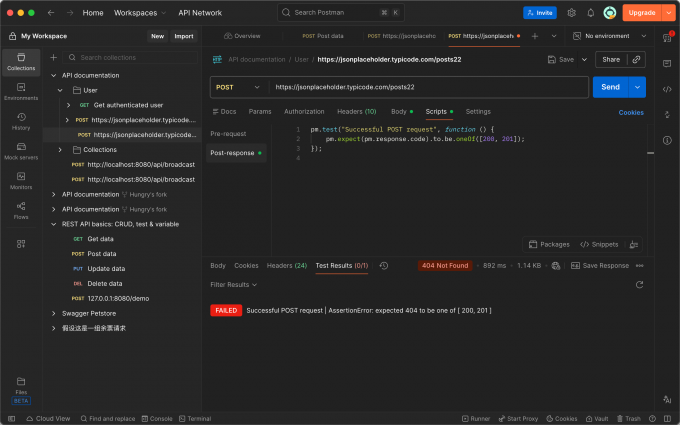Open the Files BETA panel
The width and height of the screenshot is (680, 425).
pyautogui.click(x=21, y=390)
